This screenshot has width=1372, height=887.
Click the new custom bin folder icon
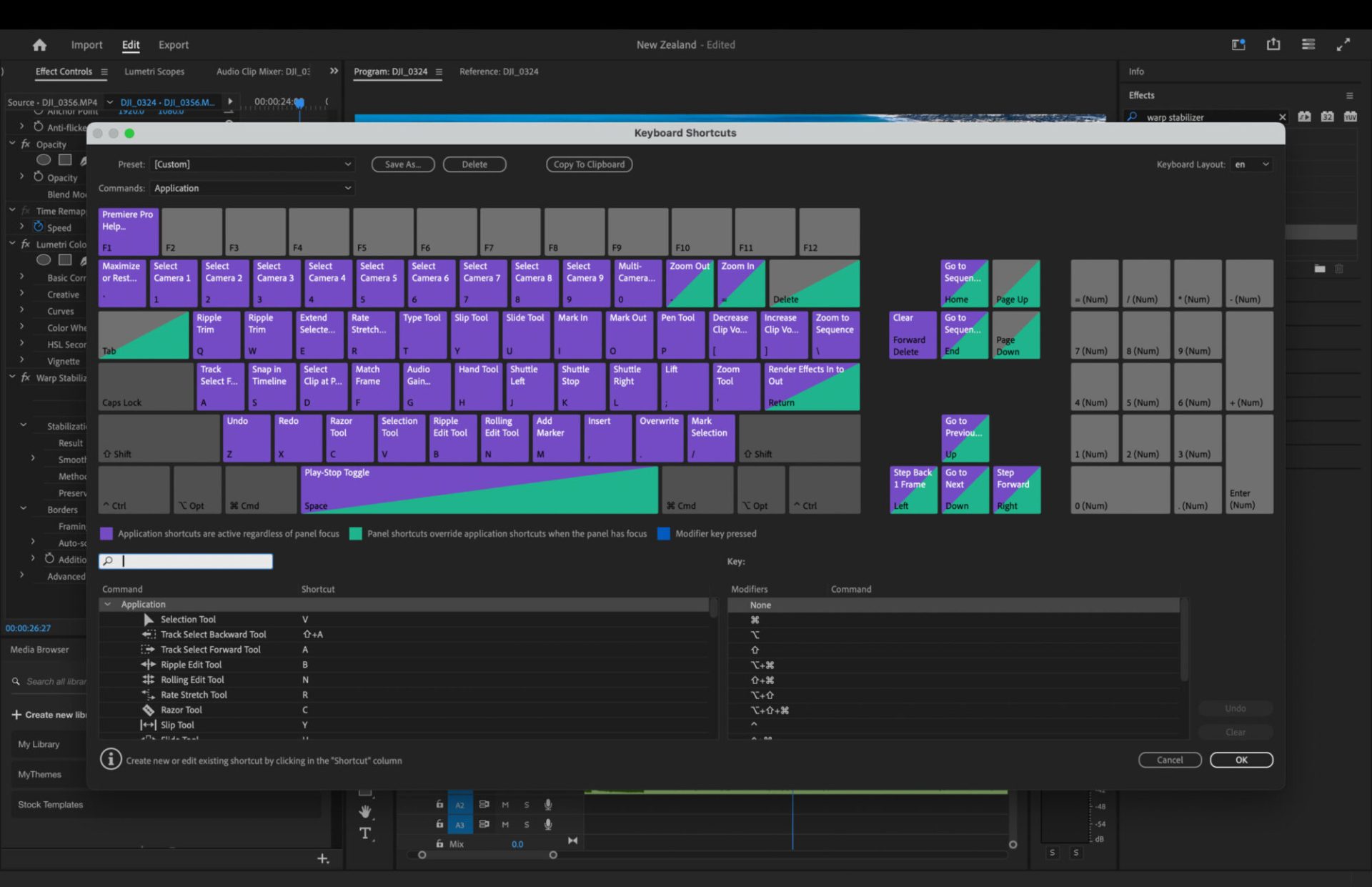point(1319,269)
